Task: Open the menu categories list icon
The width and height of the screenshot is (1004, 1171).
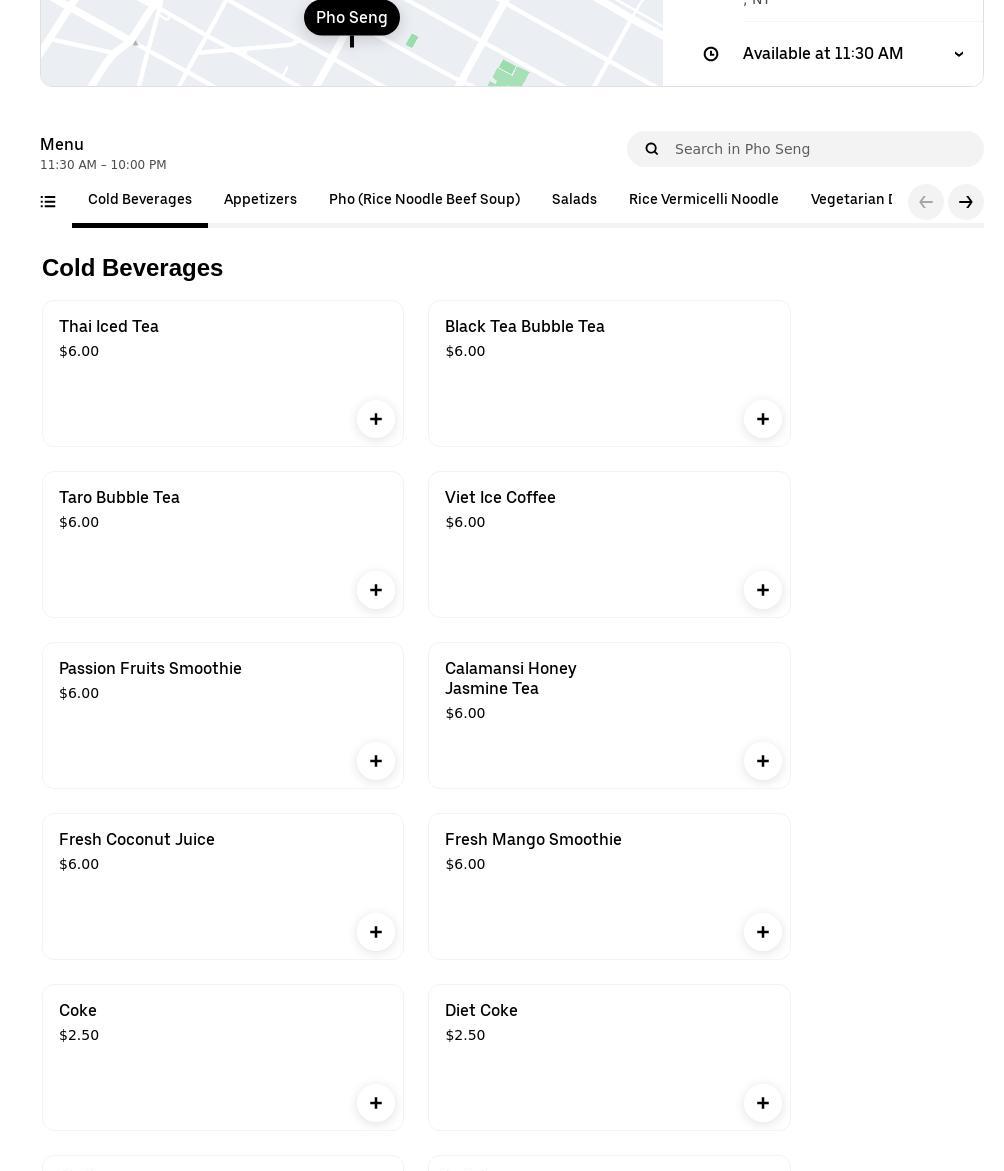Action: (x=48, y=202)
